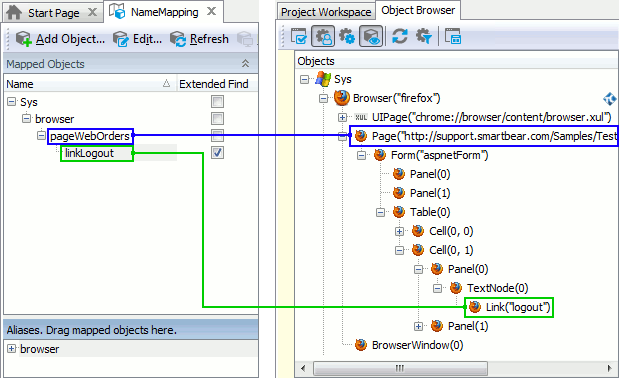Select the Page("http://support.smartbear.com...") node

coord(494,136)
